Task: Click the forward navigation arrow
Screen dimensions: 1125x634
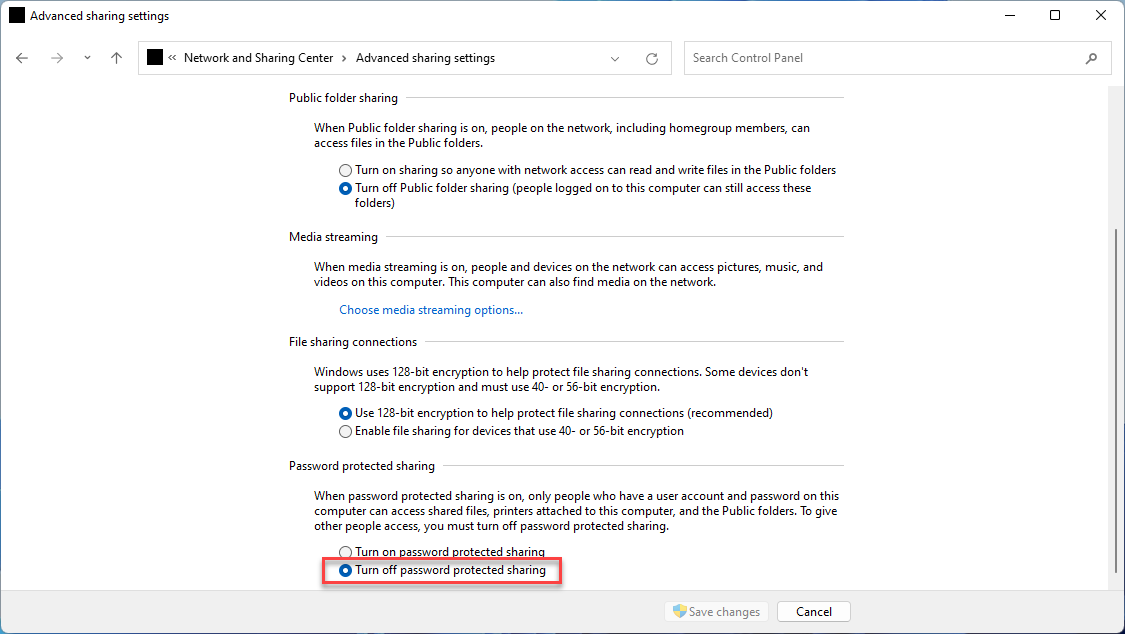Action: (57, 58)
